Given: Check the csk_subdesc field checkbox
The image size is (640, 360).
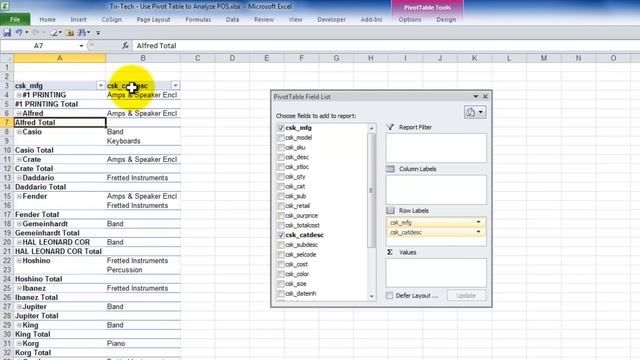Looking at the screenshot, I should 281,245.
